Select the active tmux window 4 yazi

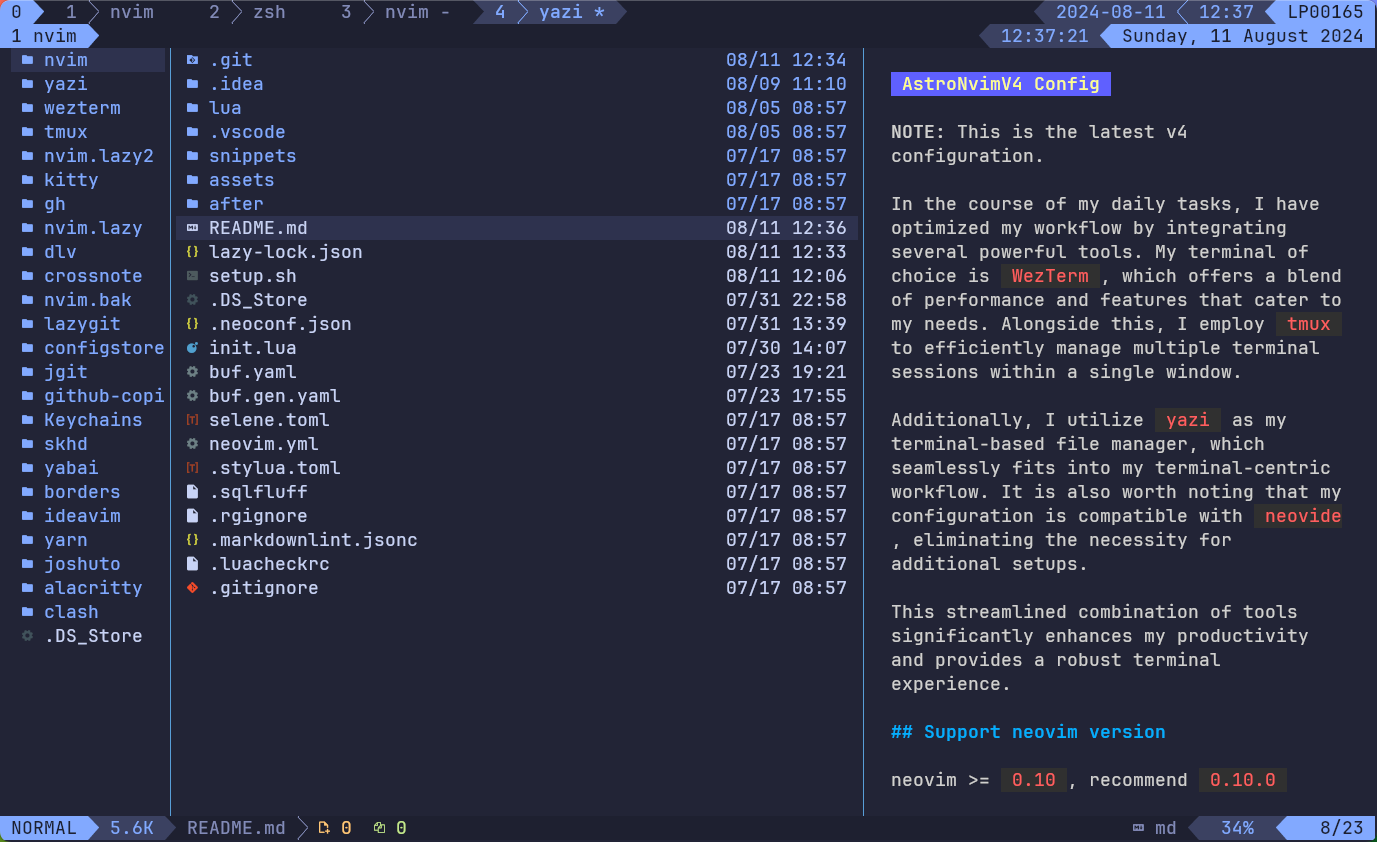click(549, 12)
